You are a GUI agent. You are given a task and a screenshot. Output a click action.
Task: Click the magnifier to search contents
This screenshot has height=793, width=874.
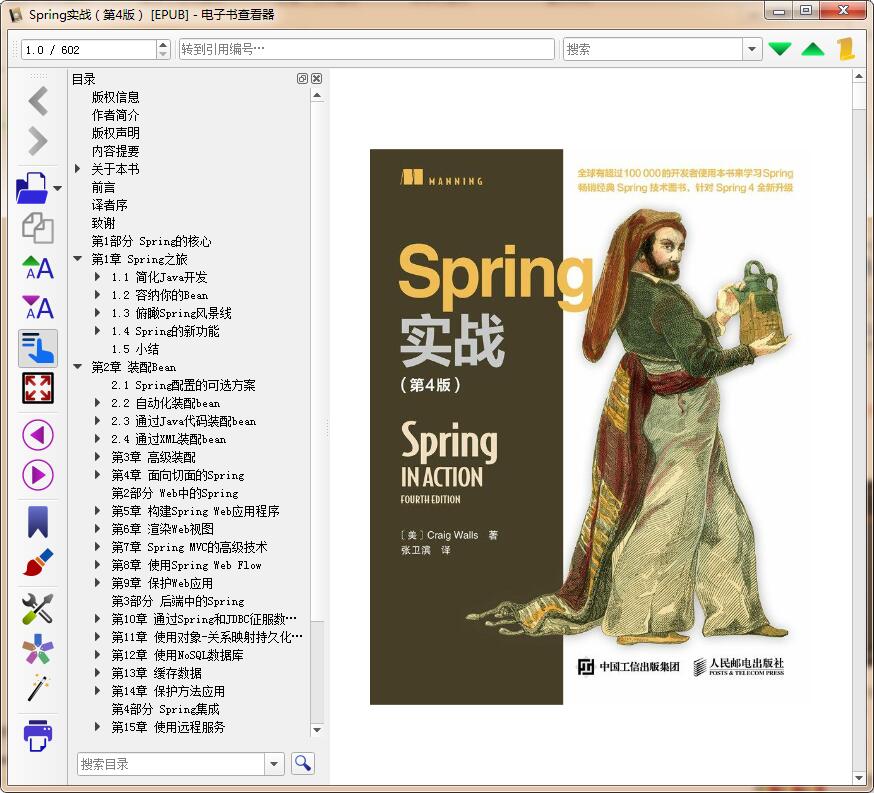click(303, 763)
